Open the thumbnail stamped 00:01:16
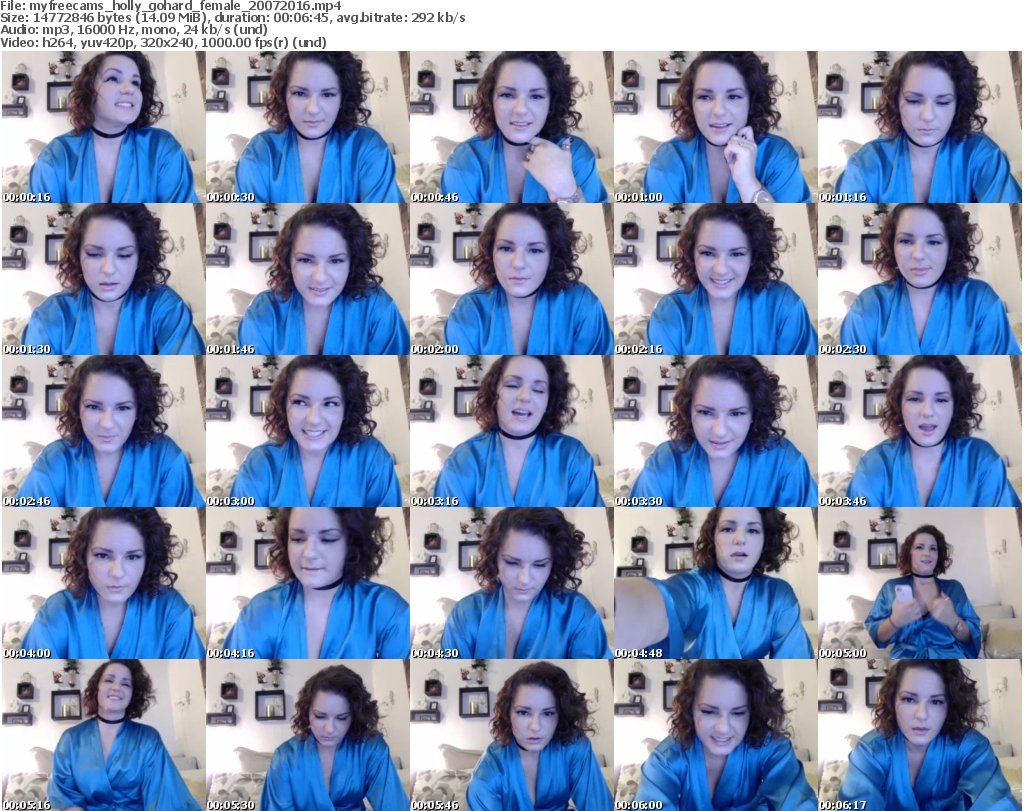The width and height of the screenshot is (1024, 811). 920,127
